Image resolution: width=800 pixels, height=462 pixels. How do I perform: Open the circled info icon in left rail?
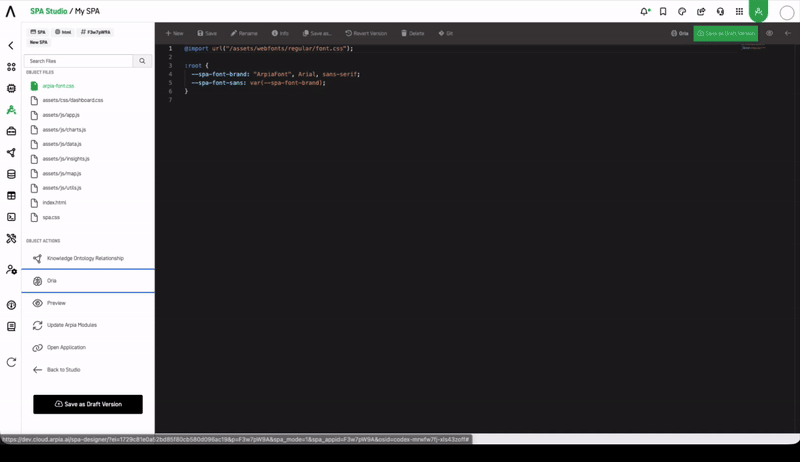[x=11, y=305]
